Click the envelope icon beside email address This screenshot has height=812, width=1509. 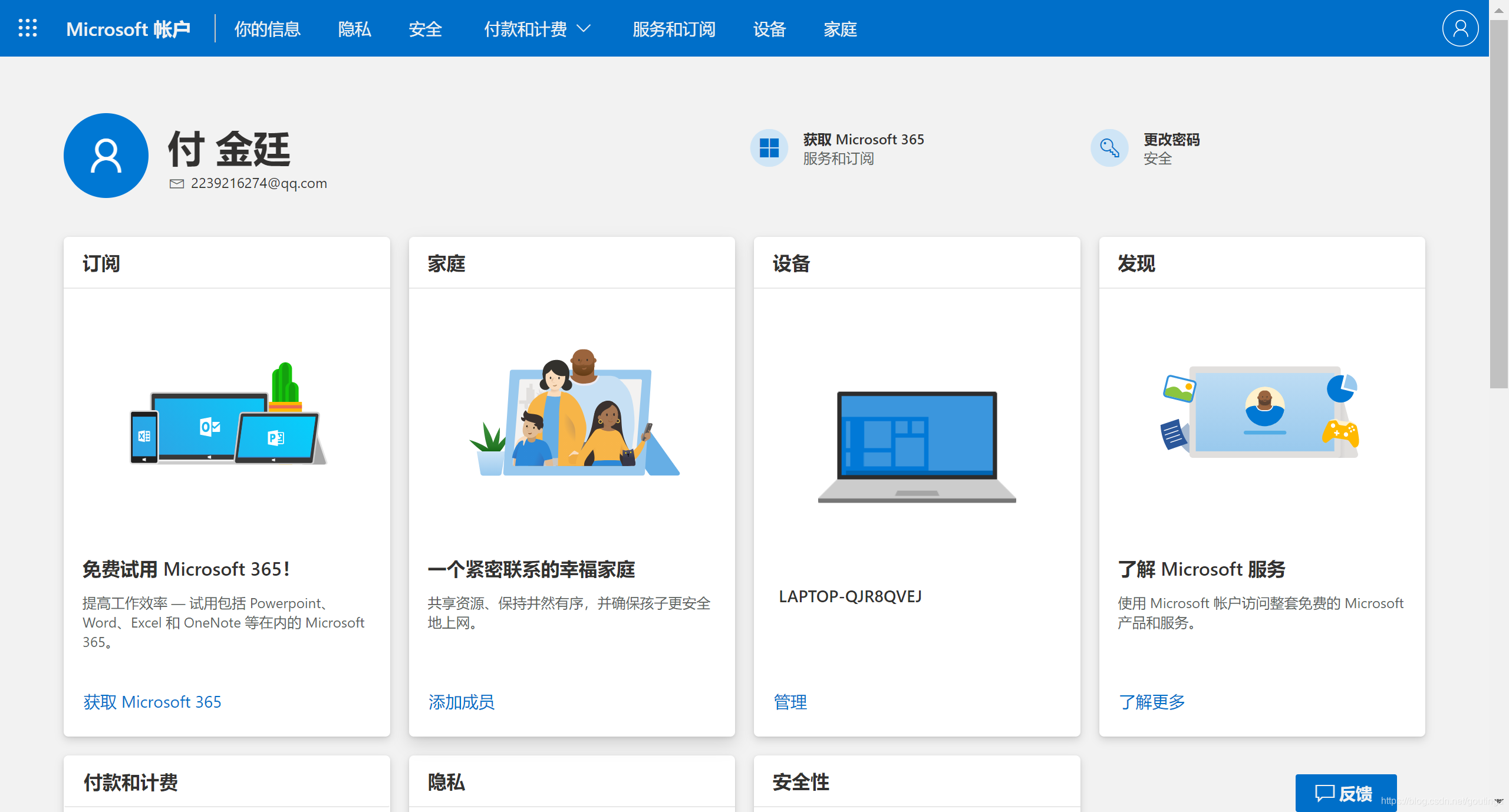[177, 184]
